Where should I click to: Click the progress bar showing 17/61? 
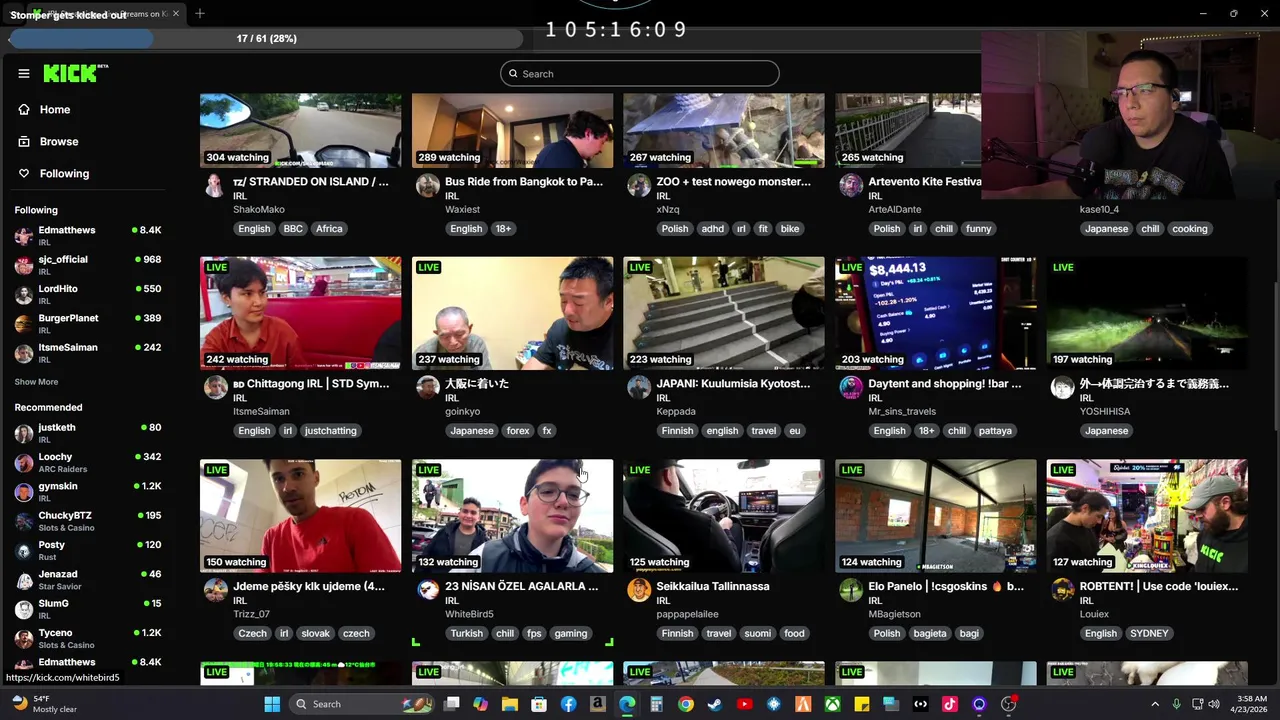(266, 38)
